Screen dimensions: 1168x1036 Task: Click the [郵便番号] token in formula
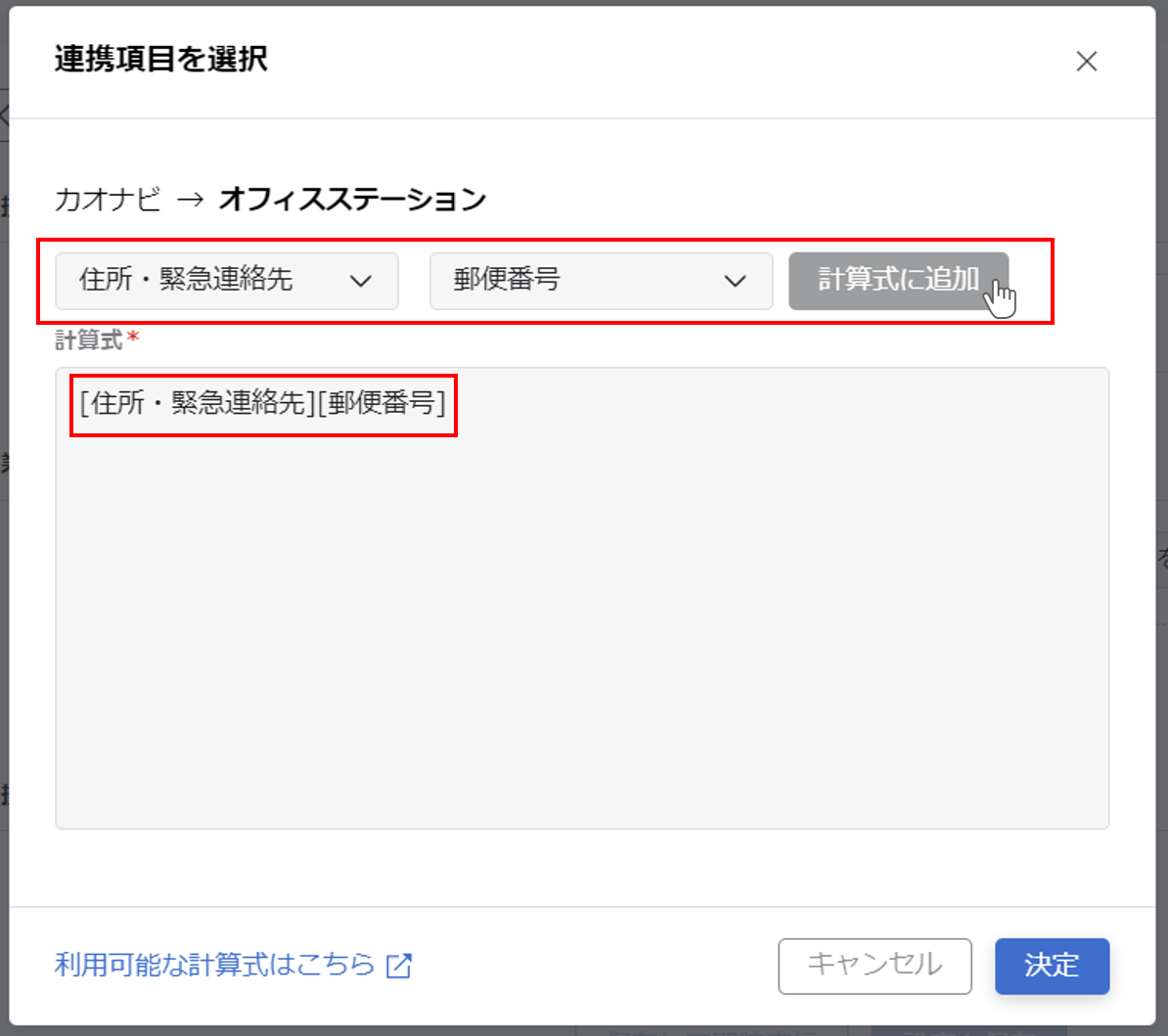tap(382, 403)
